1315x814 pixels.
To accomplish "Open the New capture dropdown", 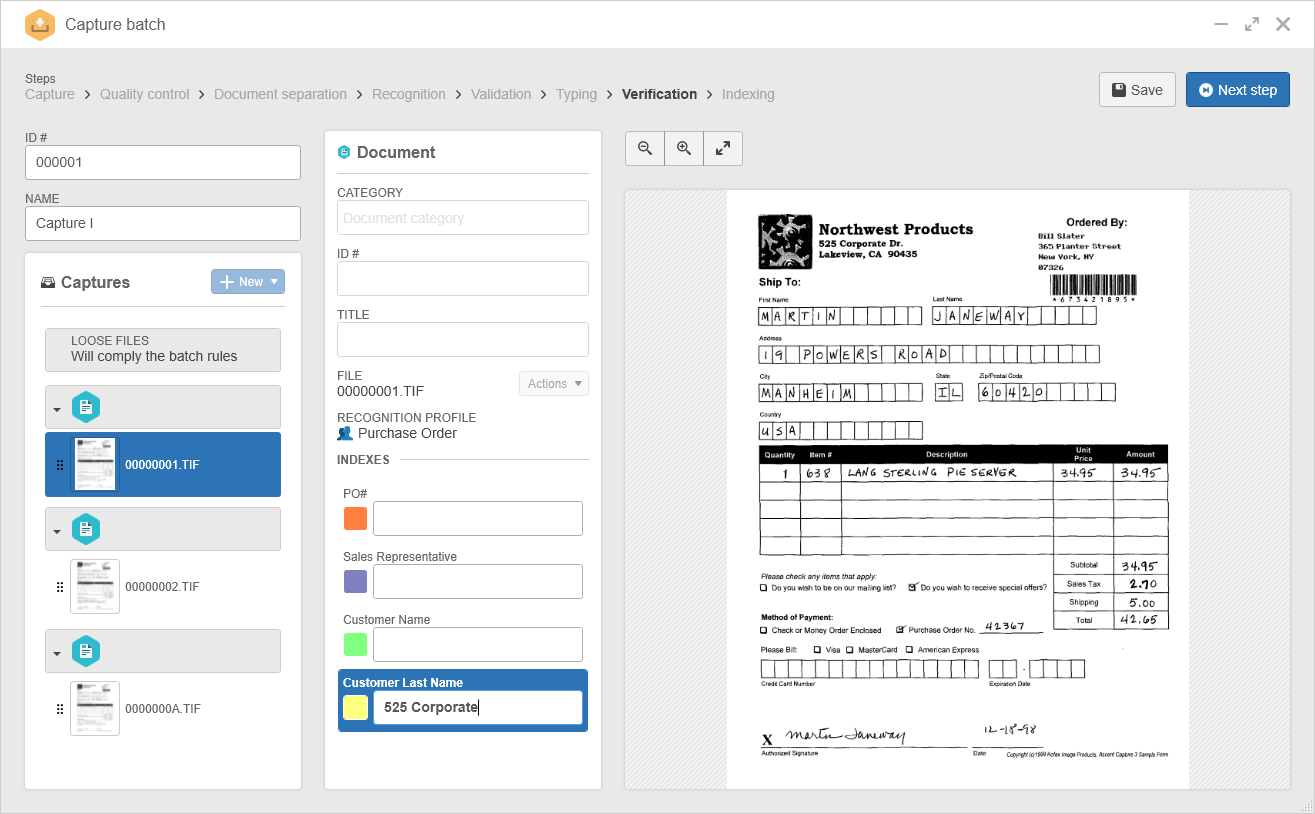I will (x=248, y=282).
